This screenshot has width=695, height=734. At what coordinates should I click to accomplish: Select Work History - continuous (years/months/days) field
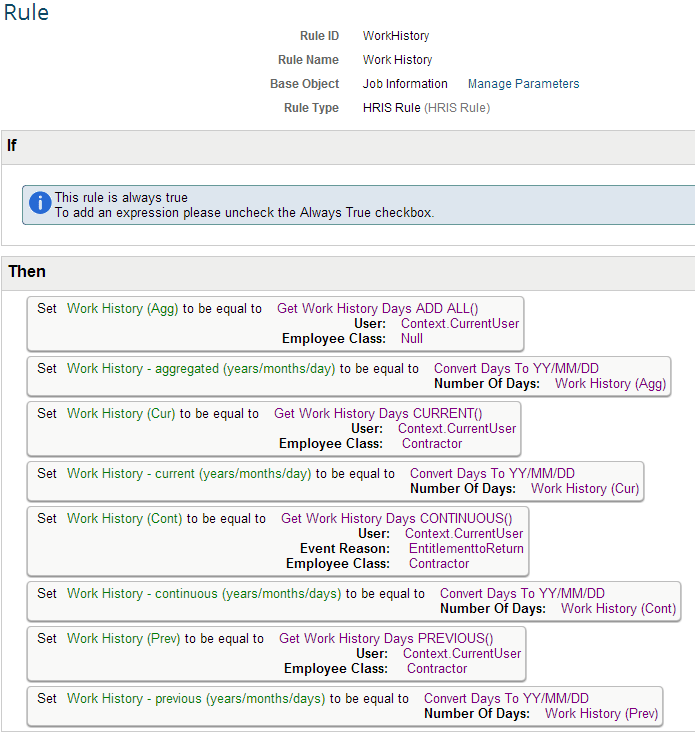[x=204, y=593]
